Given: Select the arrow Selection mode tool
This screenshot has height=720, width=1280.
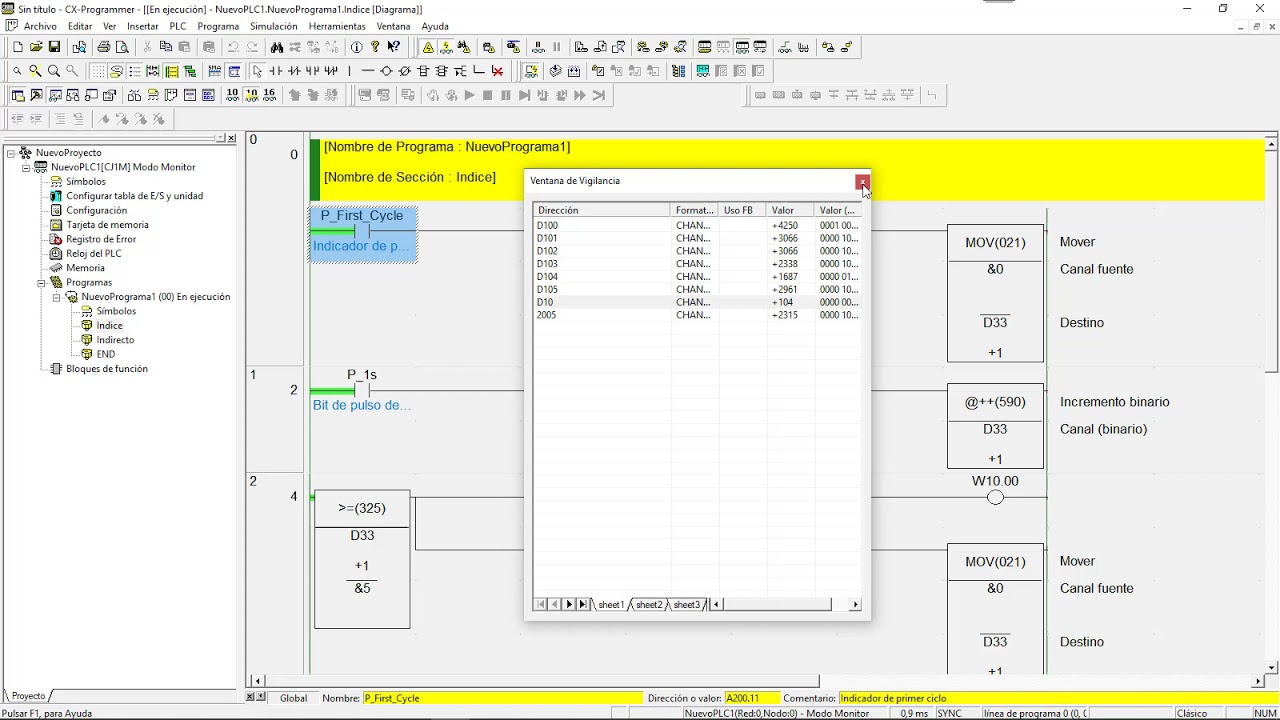Looking at the screenshot, I should 257,71.
